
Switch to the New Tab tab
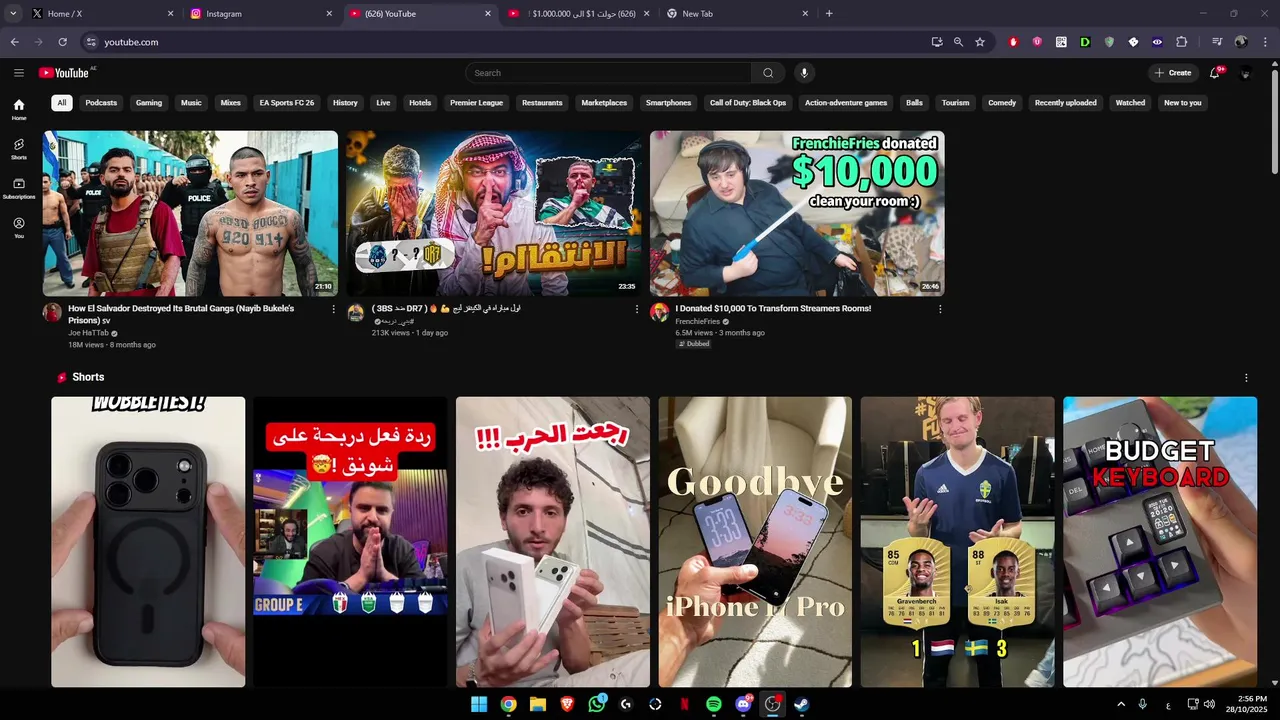point(738,14)
